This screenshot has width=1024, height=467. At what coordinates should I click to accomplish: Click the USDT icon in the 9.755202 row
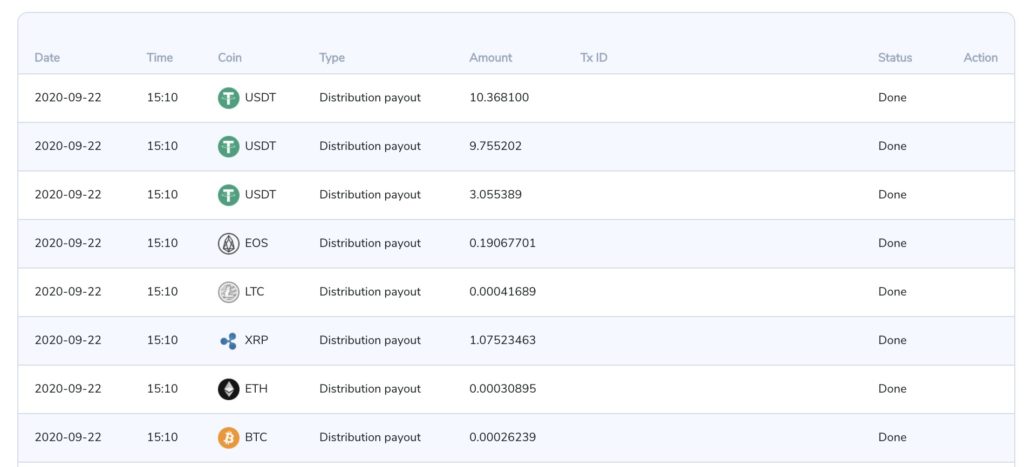[229, 146]
